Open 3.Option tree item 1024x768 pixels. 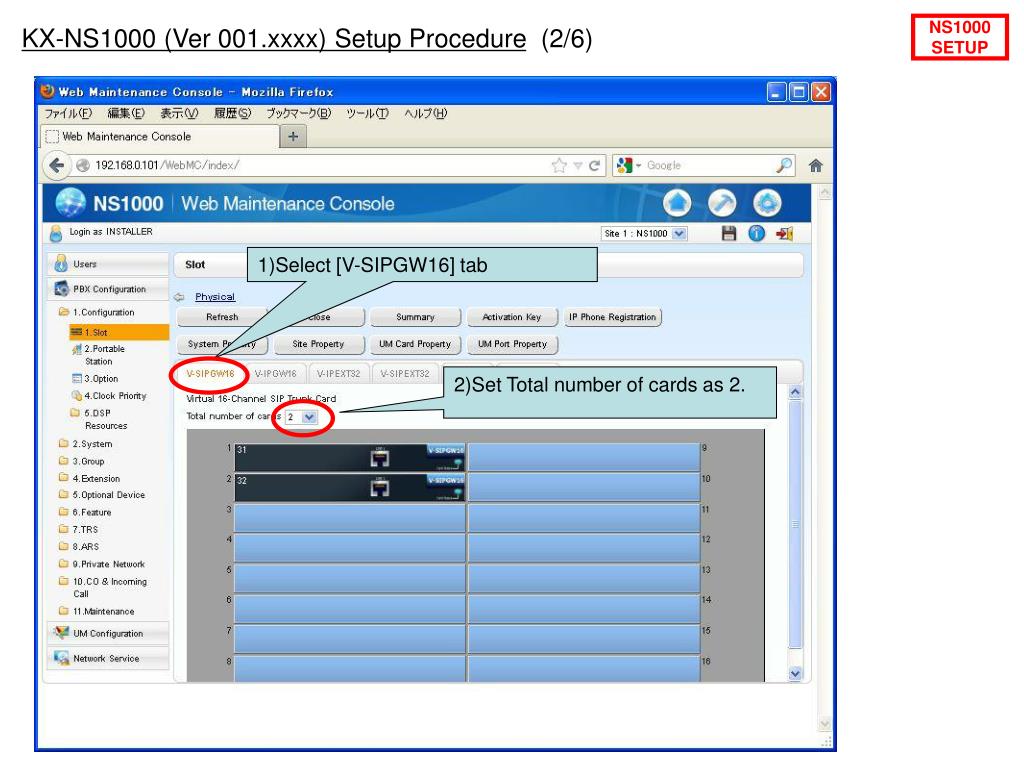pos(95,379)
